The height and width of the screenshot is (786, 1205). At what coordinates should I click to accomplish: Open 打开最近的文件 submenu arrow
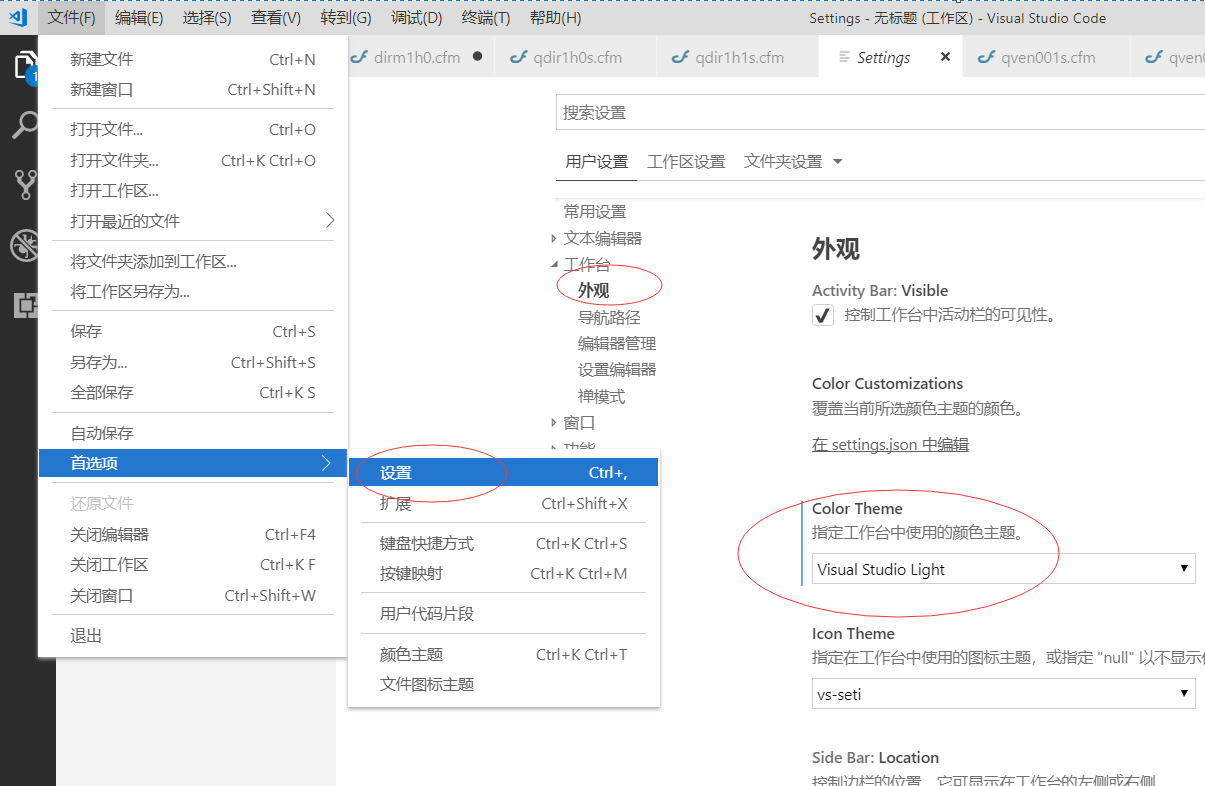328,220
